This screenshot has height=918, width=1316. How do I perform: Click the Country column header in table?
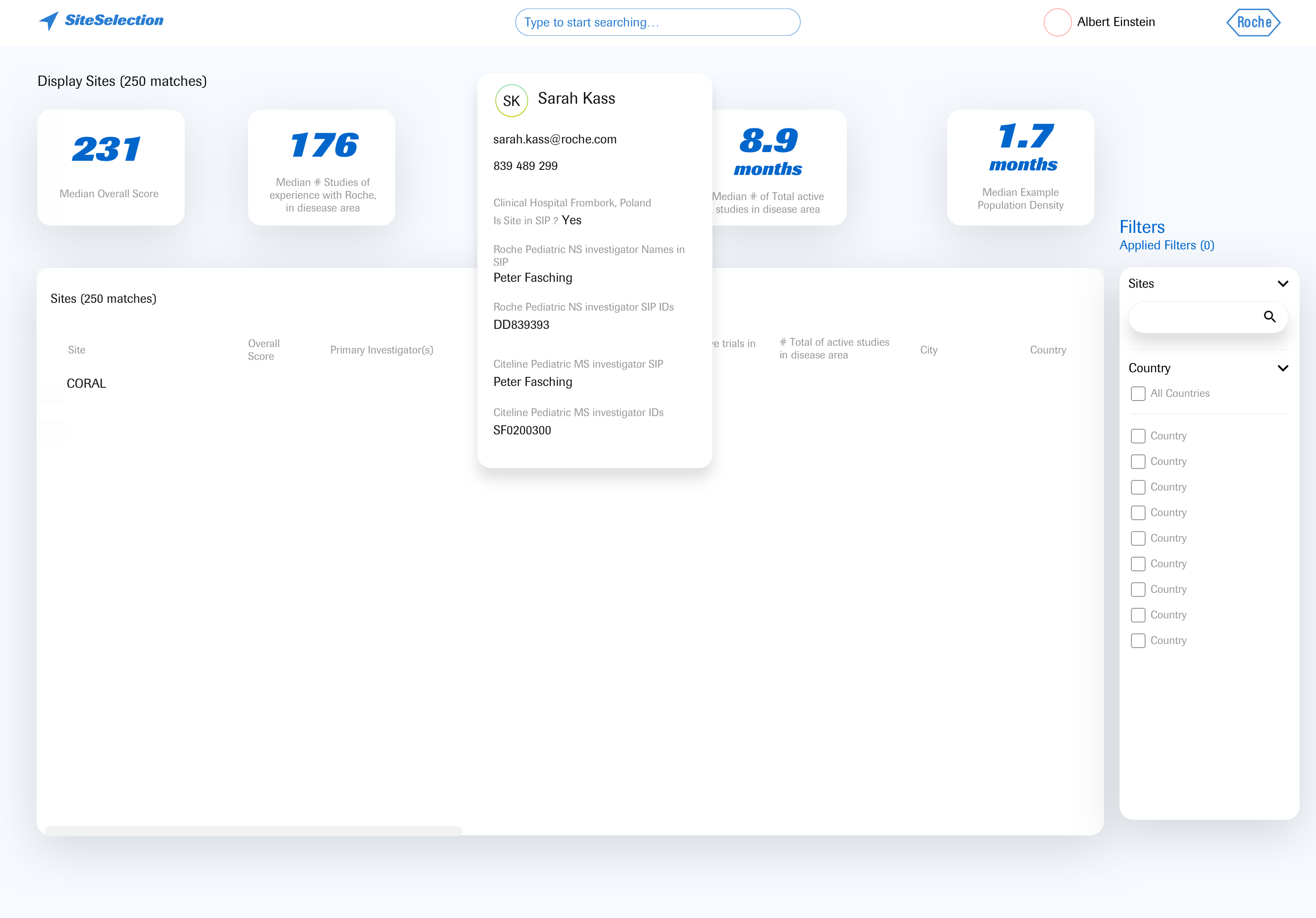[x=1048, y=350]
